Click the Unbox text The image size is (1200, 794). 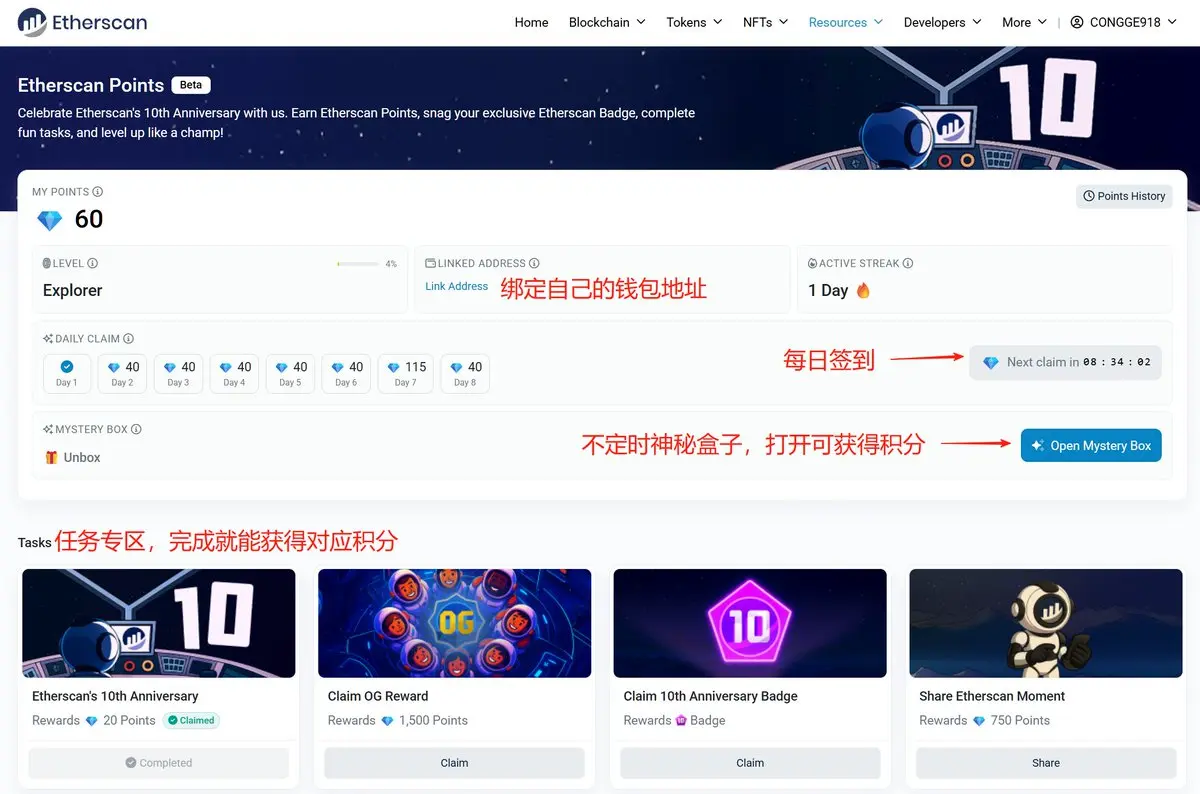coord(82,457)
